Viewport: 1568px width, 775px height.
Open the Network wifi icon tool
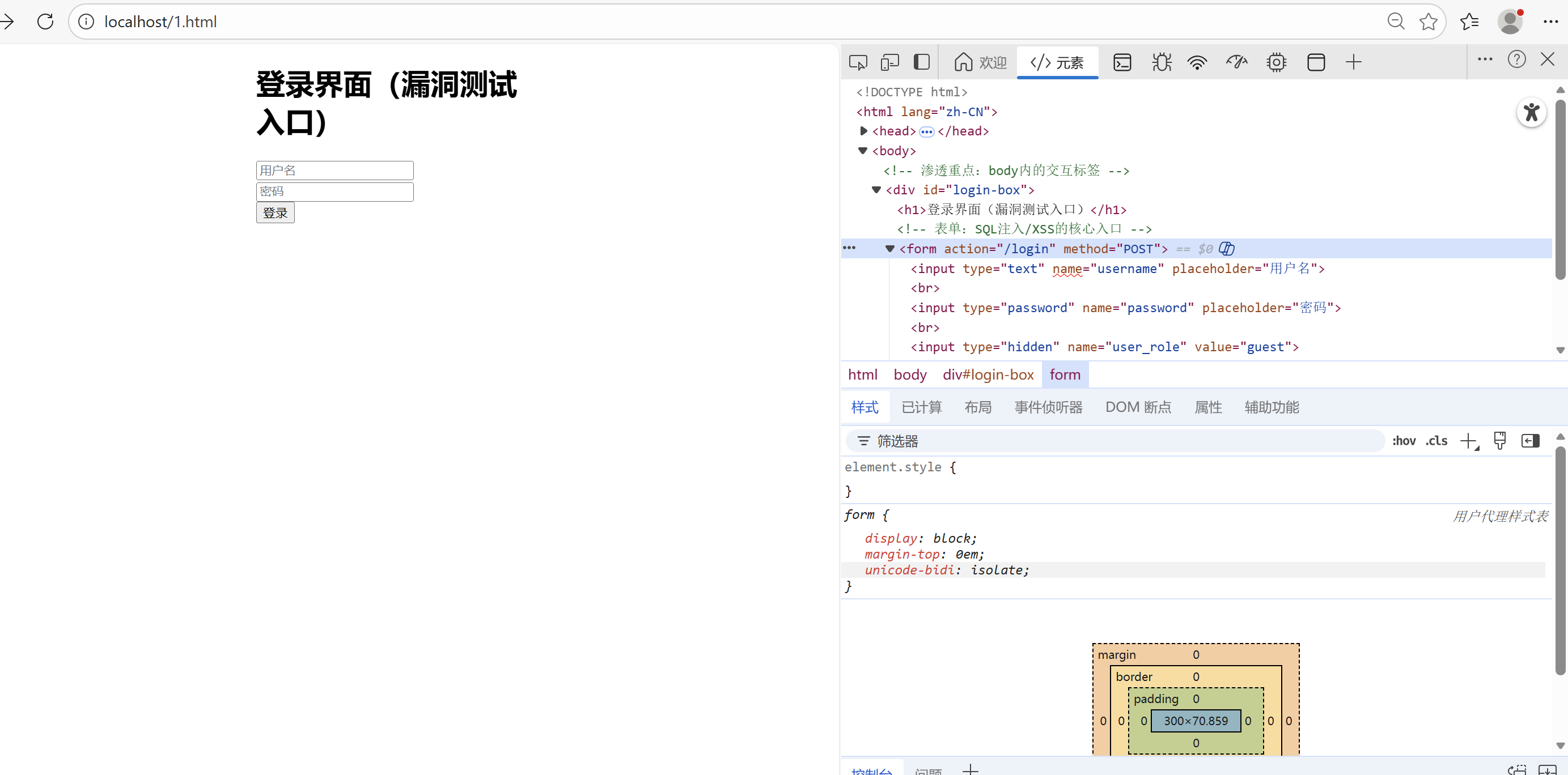point(1197,62)
